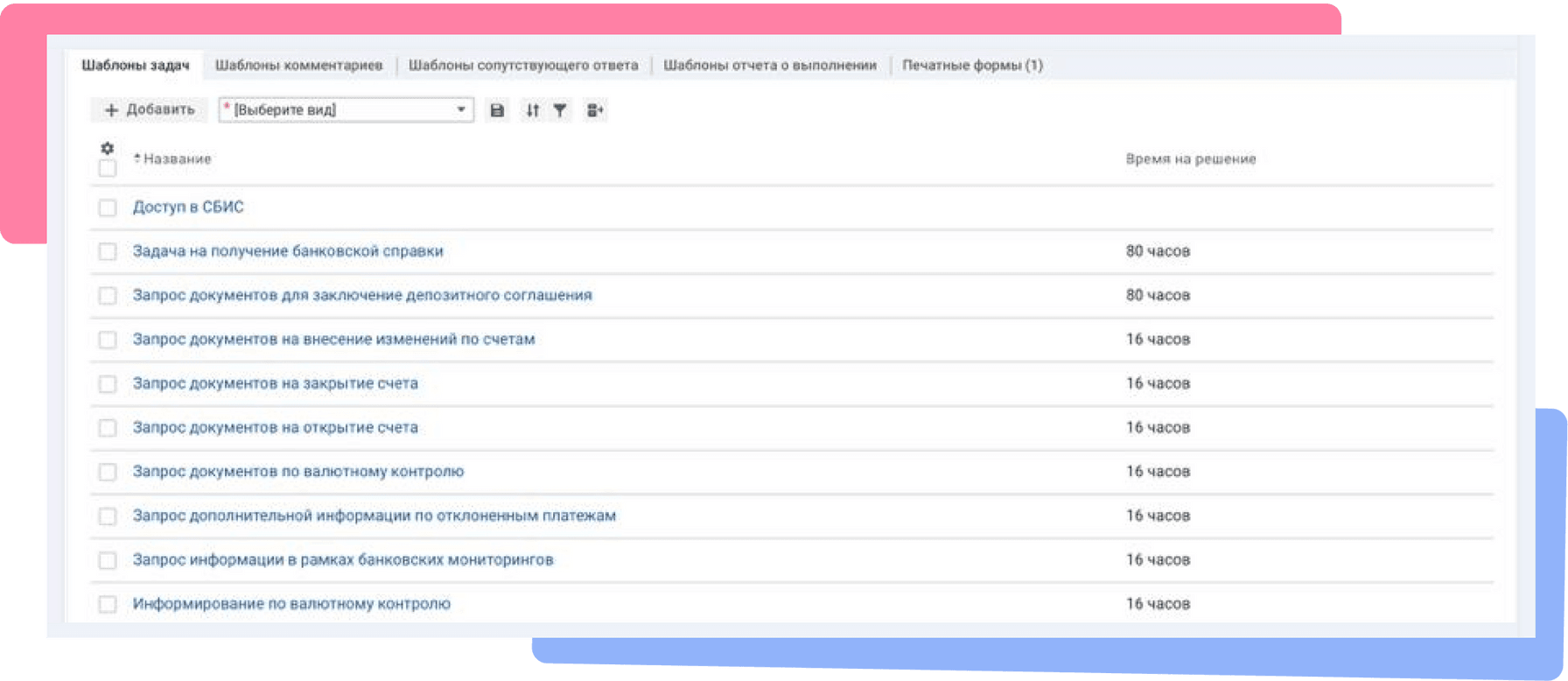The height and width of the screenshot is (681, 1568).
Task: Open Шаблоны сопутствующего ответа tab
Action: 523,66
